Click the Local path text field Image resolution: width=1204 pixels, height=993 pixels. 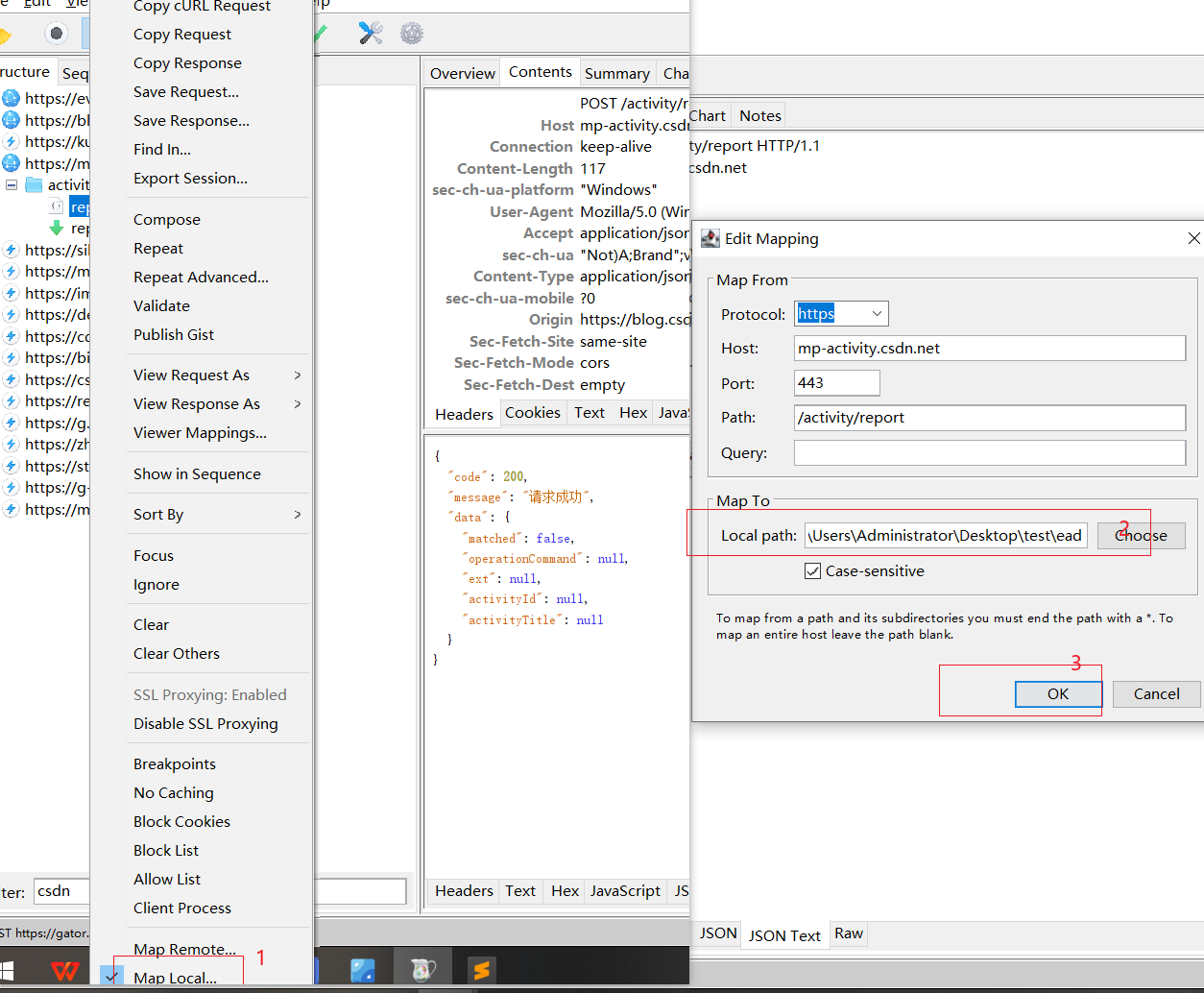click(946, 536)
